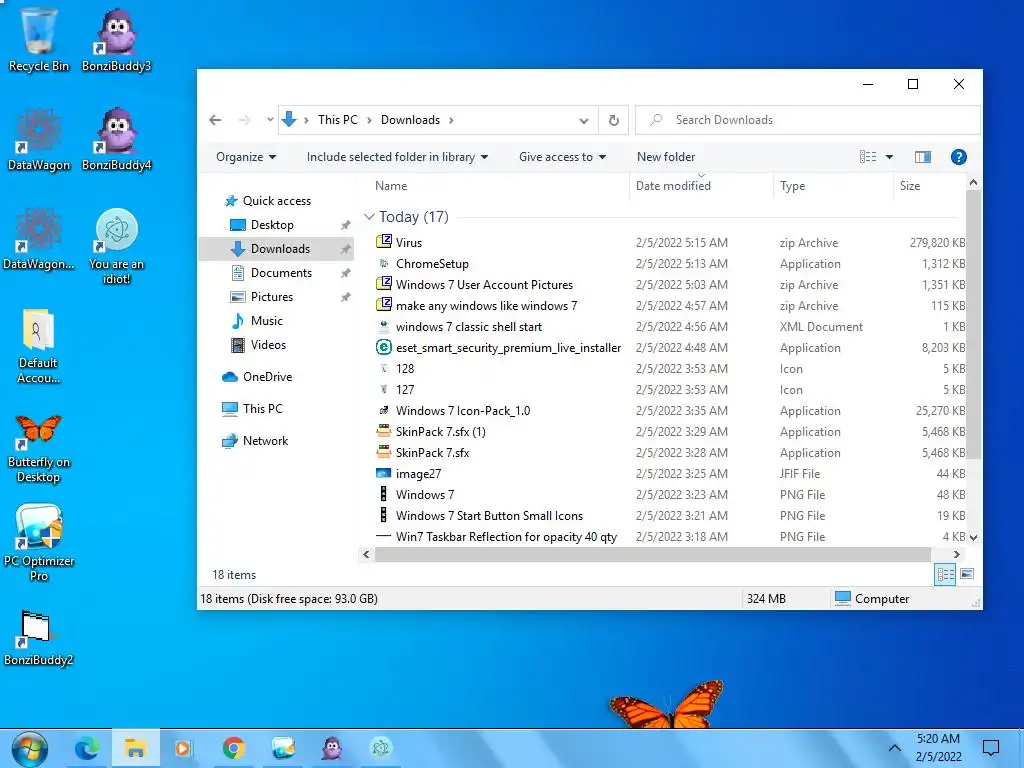Select the Virus zip archive icon
This screenshot has width=1024, height=768.
(384, 242)
